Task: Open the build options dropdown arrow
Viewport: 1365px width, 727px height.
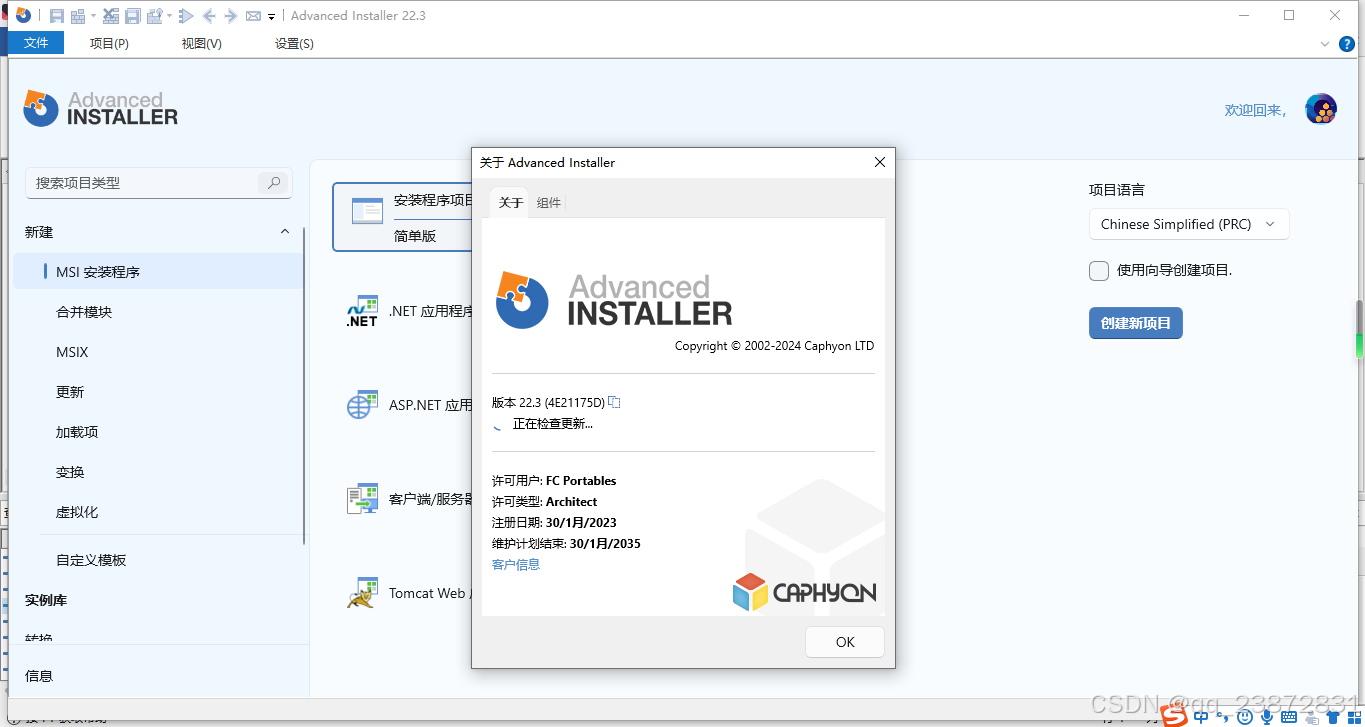Action: click(169, 17)
